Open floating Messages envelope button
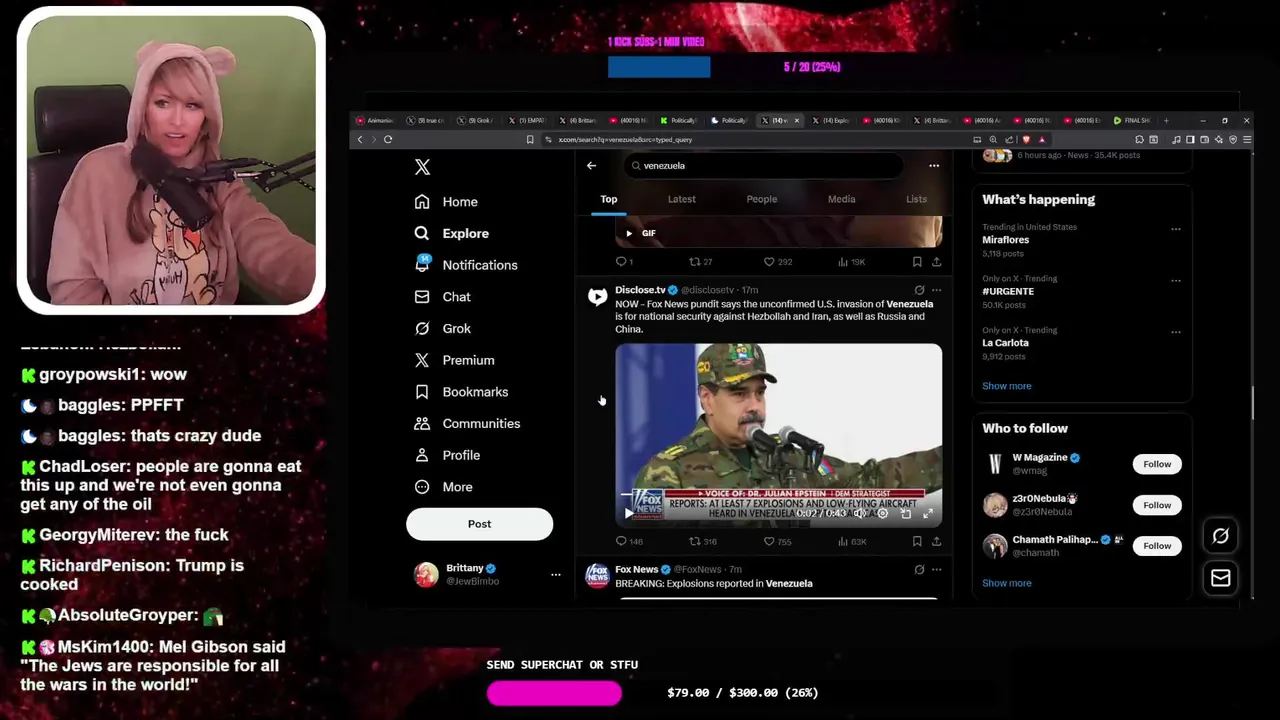Viewport: 1280px width, 720px height. (x=1221, y=578)
